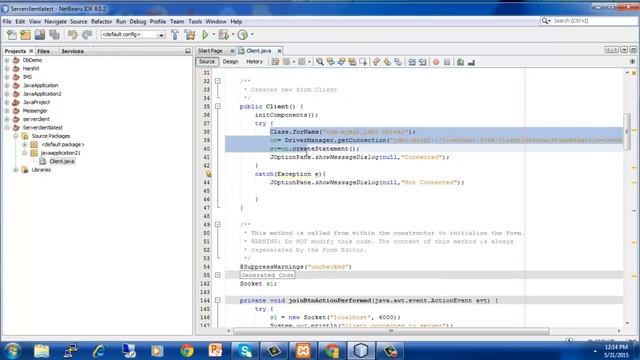The image size is (640, 360).
Task: Expand the Libraries node
Action: point(16,170)
